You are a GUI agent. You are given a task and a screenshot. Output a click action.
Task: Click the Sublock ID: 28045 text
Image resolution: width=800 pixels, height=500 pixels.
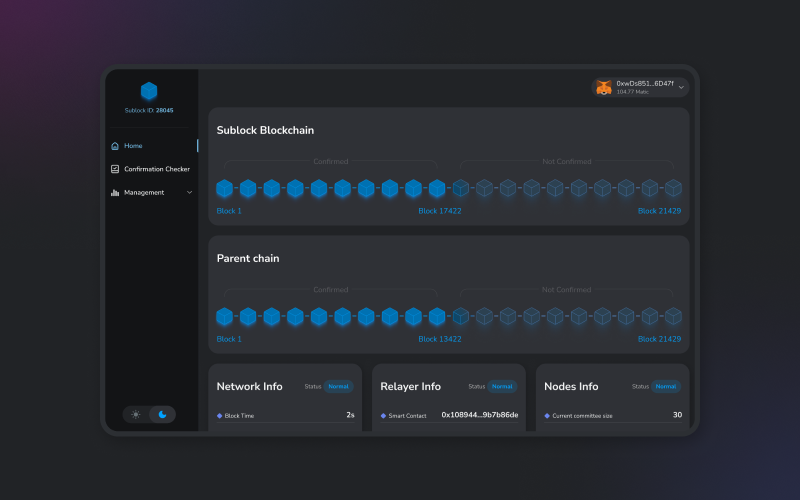(x=149, y=110)
